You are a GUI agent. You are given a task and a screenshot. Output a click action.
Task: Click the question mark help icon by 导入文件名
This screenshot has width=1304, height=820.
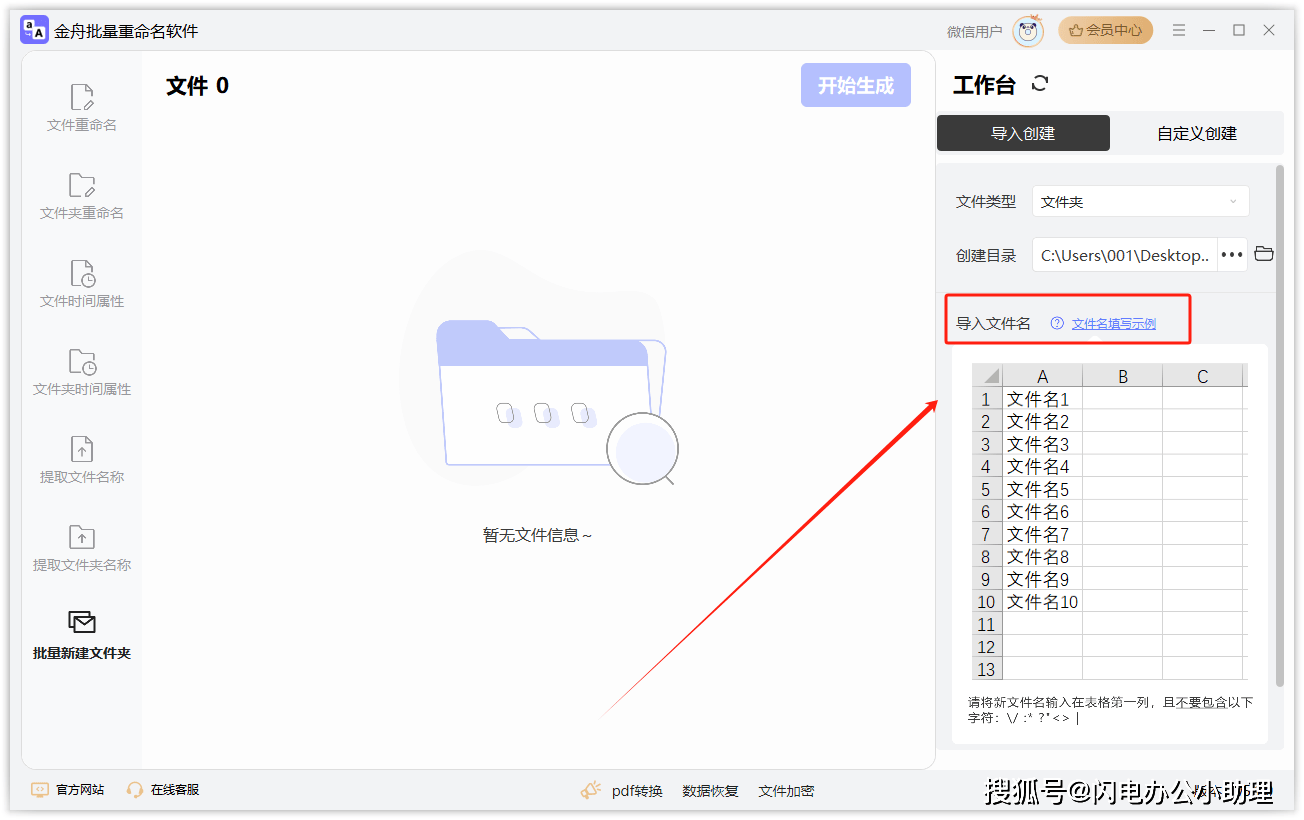[1057, 323]
